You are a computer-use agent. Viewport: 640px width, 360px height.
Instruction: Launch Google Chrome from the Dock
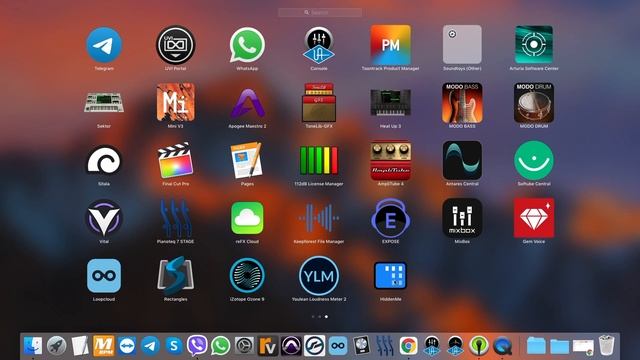click(x=408, y=346)
